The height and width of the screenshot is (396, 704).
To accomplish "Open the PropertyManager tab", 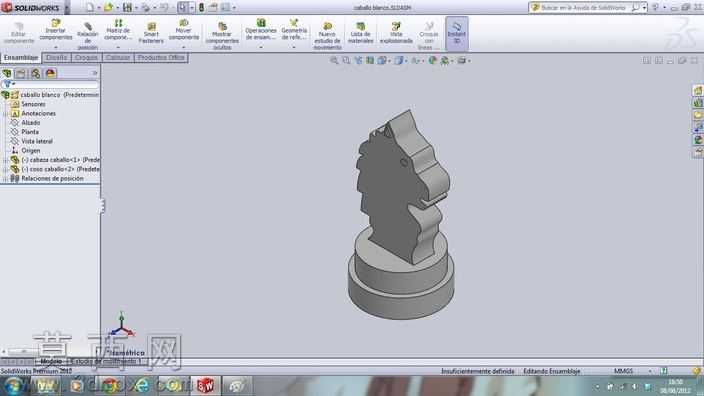I will tap(21, 73).
